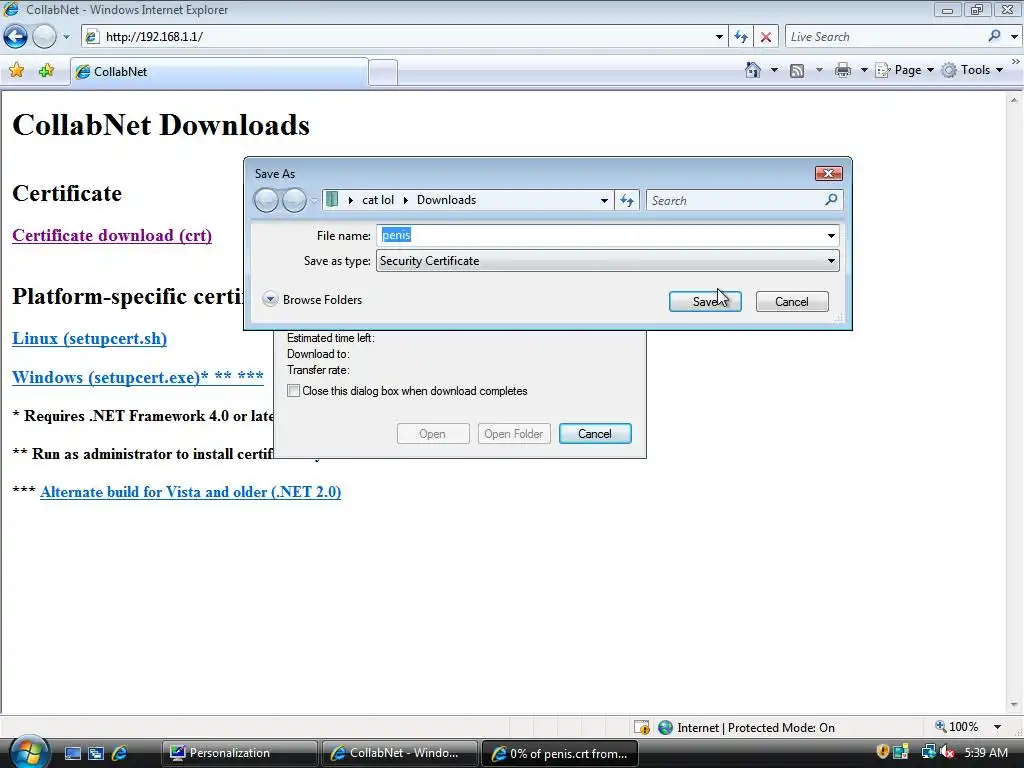This screenshot has height=768, width=1024.
Task: Click Show Desktop quick launch icon
Action: [x=72, y=753]
